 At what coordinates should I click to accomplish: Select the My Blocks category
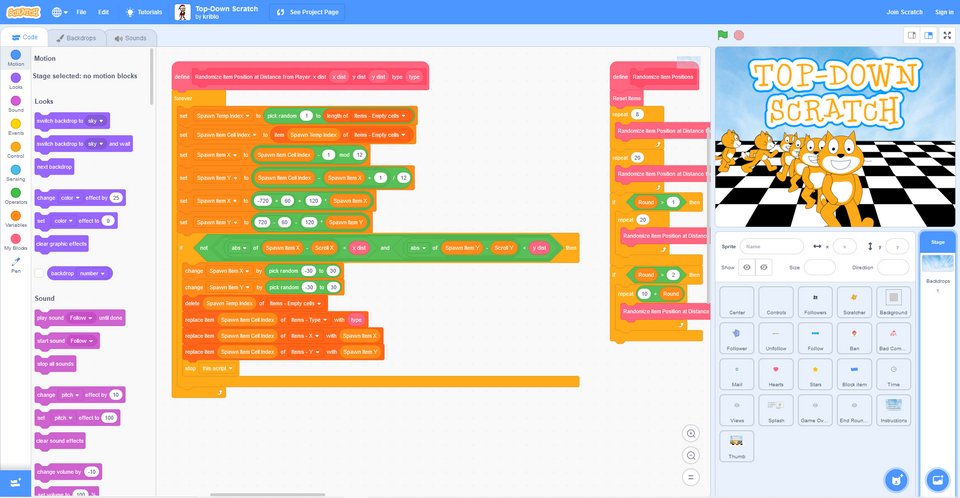coord(16,242)
